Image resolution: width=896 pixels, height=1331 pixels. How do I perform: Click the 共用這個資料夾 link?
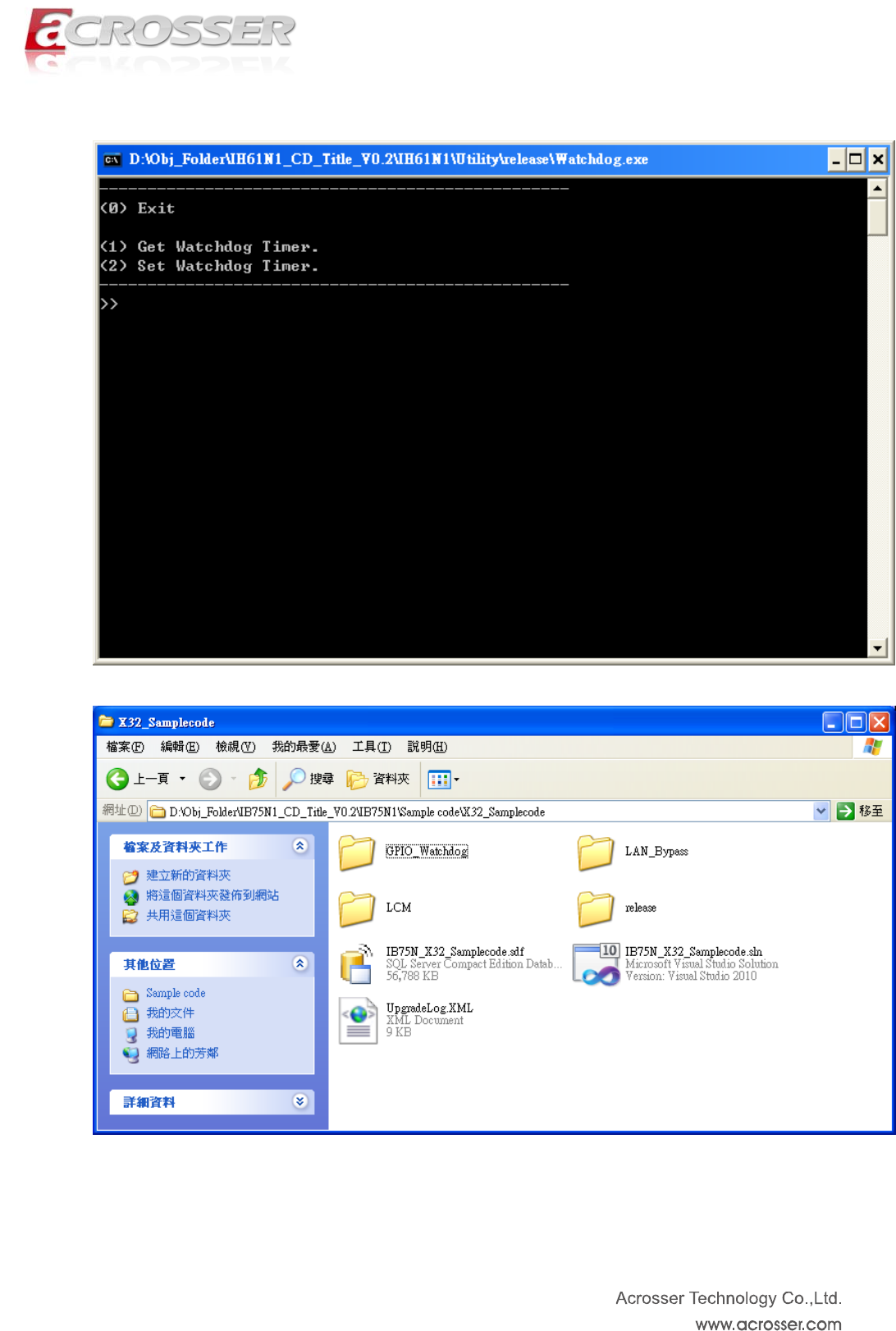pos(188,916)
